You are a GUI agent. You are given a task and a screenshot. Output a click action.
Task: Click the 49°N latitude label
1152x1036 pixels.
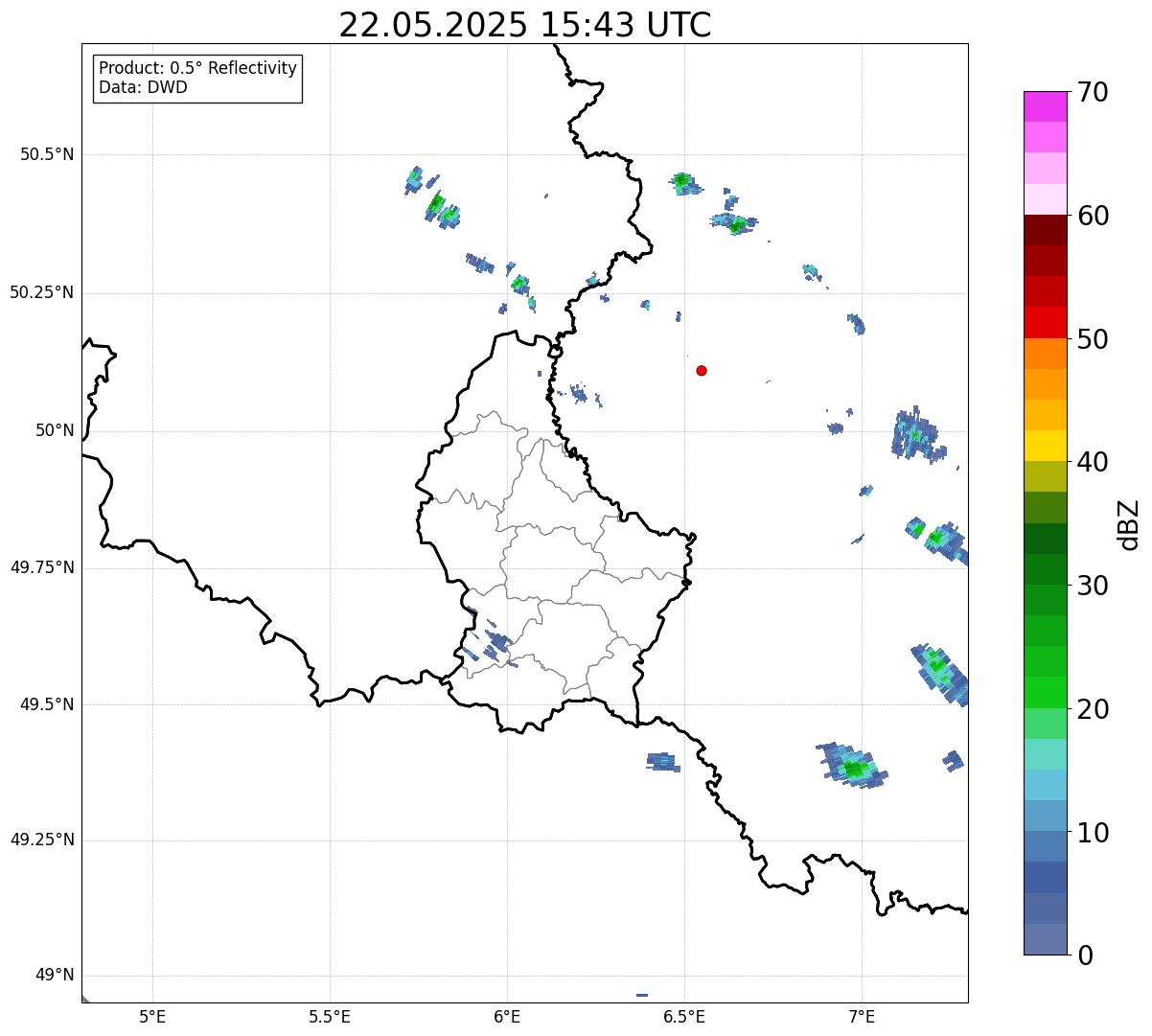coord(55,976)
